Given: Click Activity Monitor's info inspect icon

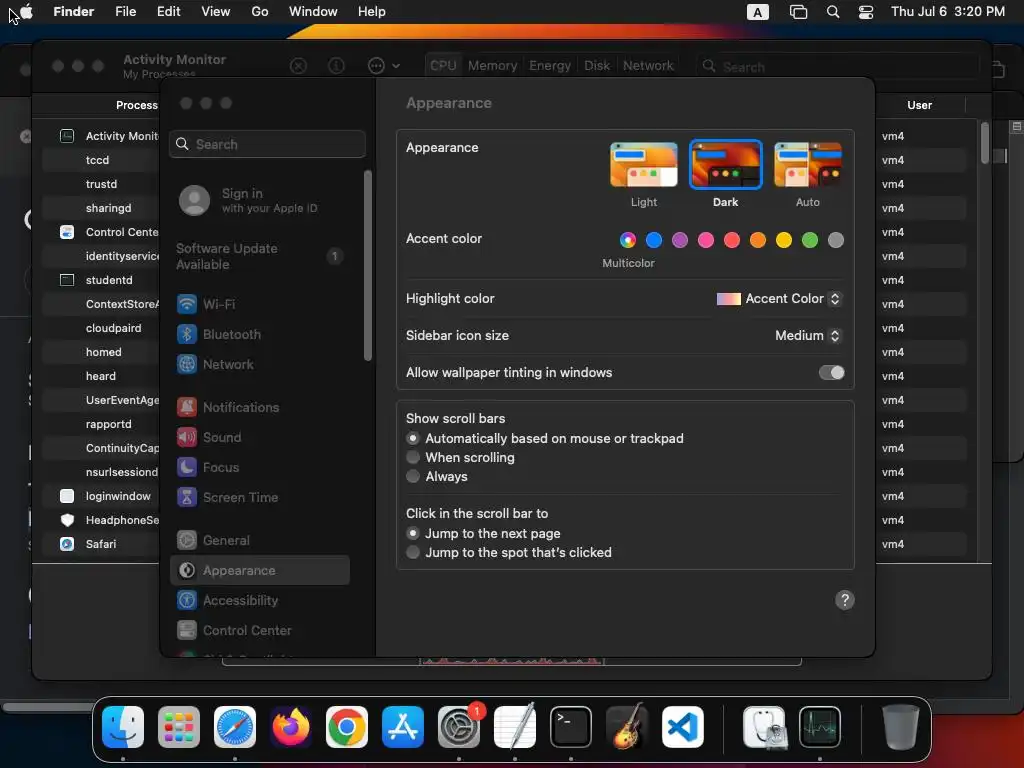Looking at the screenshot, I should coord(336,66).
